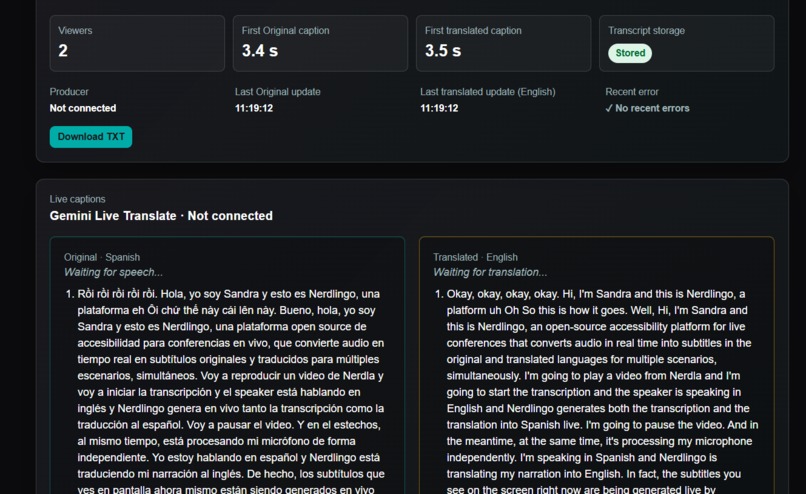Select the First Original caption card
Screen dimensions: 806x494
pyautogui.click(x=320, y=43)
